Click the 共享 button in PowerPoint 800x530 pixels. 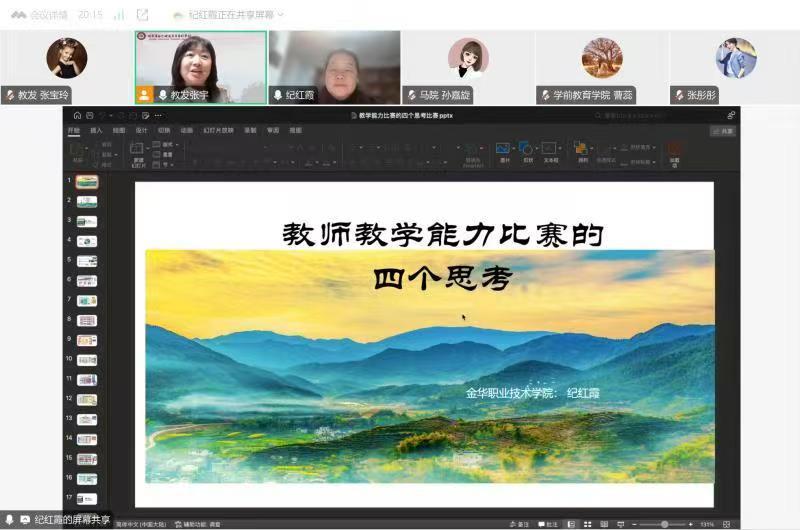click(x=722, y=131)
